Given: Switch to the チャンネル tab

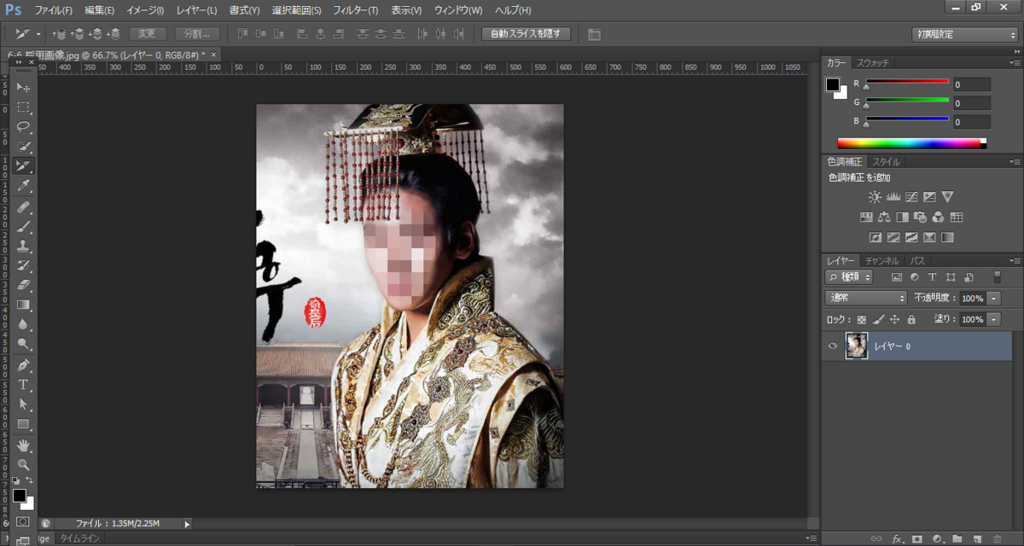Looking at the screenshot, I should [882, 261].
